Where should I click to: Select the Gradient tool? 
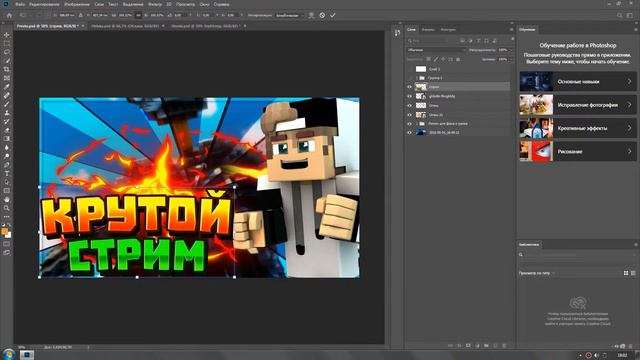7,139
